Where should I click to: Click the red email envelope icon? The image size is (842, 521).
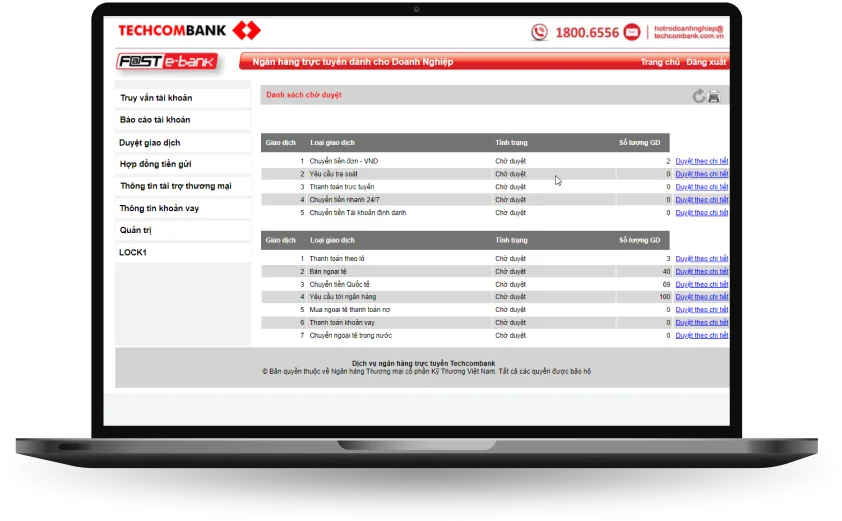tap(632, 32)
